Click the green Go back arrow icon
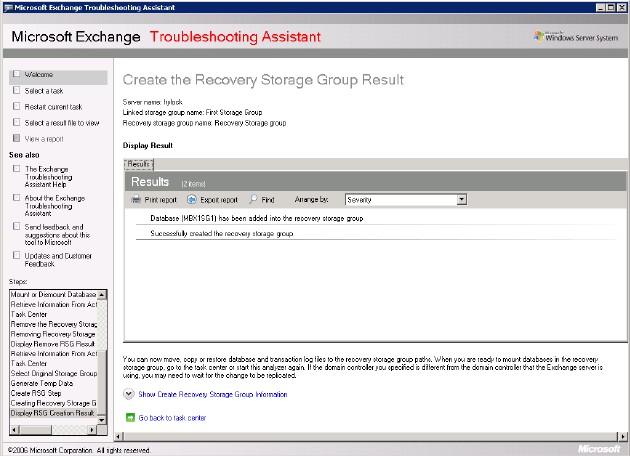The width and height of the screenshot is (630, 456). tap(130, 418)
